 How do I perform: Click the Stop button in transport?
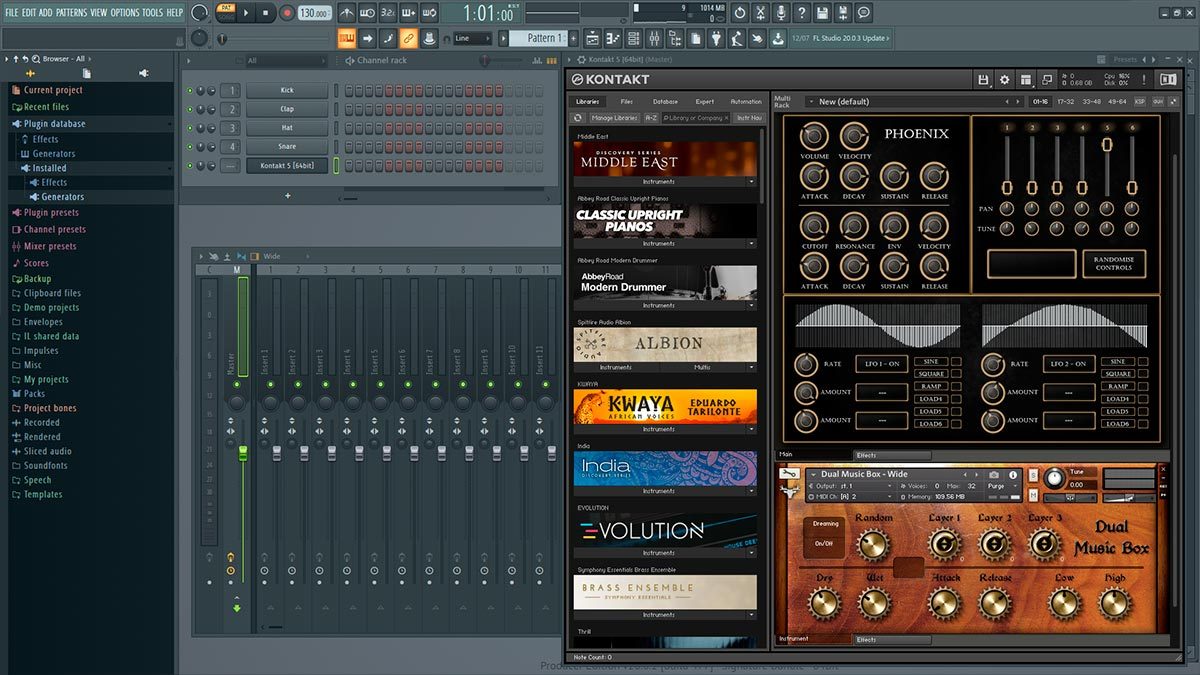point(267,13)
